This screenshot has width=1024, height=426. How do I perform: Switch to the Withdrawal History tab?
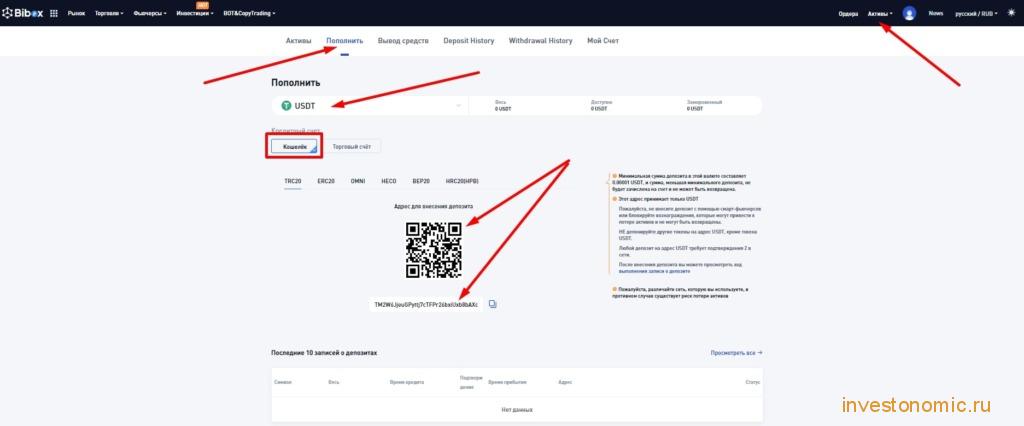541,41
